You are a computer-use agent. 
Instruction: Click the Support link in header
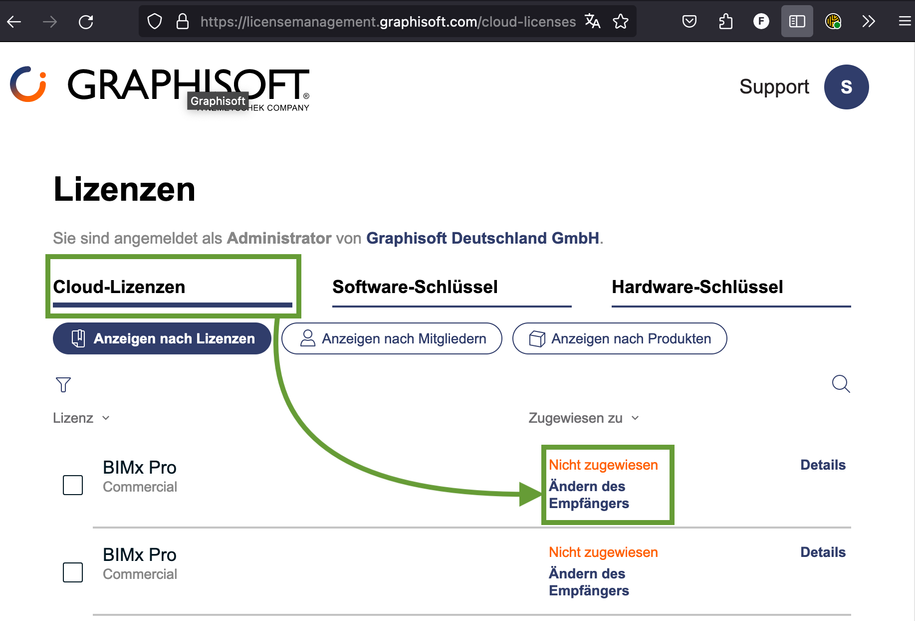tap(774, 87)
